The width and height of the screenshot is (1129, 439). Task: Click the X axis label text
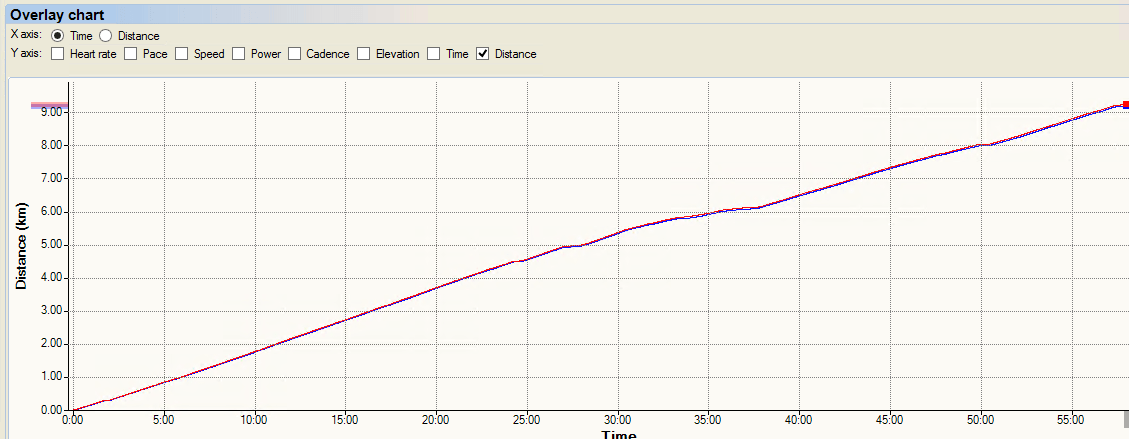click(x=27, y=35)
